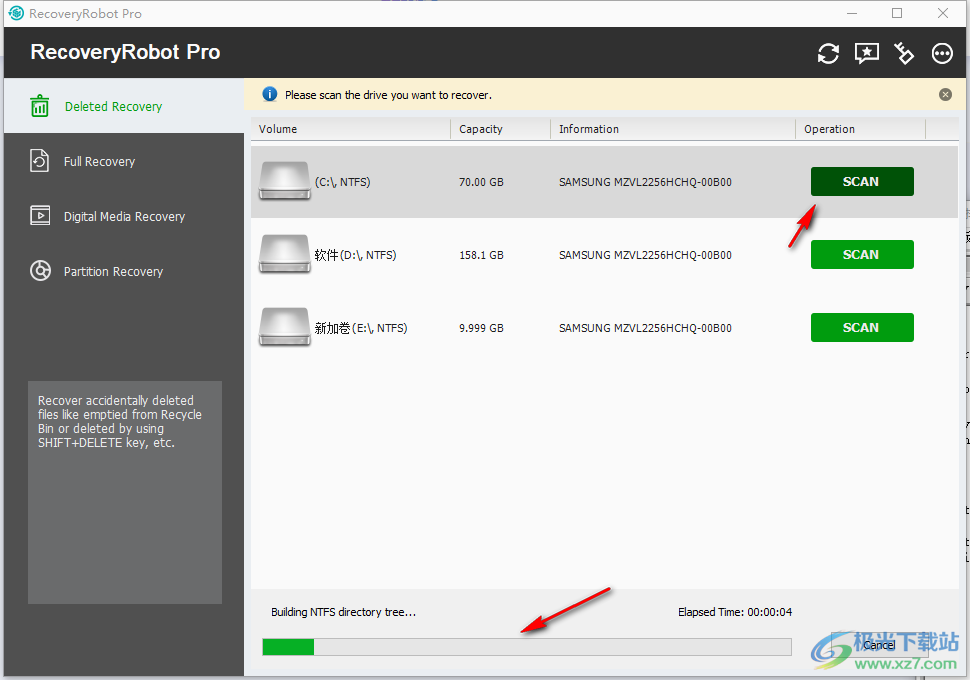Screen dimensions: 970x680
Task: Sort by the Volume column header
Action: 351,129
